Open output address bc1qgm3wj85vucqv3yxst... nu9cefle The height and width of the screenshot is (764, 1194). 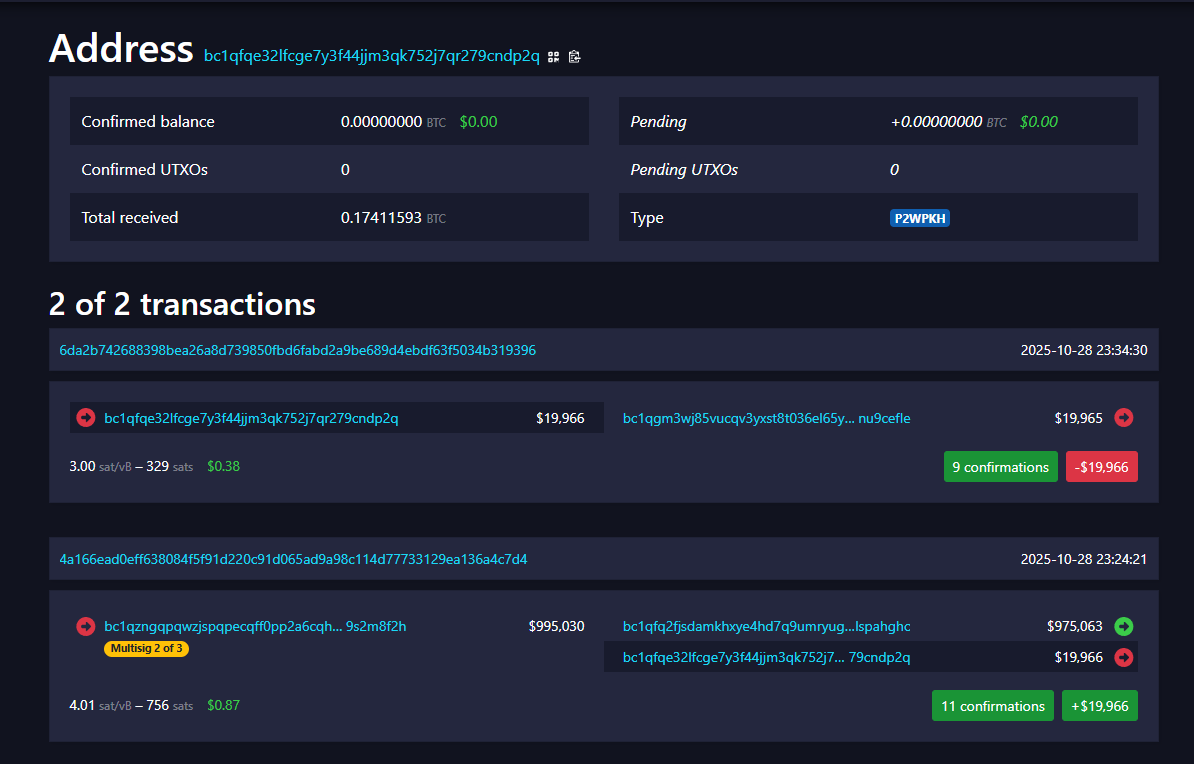coord(767,418)
